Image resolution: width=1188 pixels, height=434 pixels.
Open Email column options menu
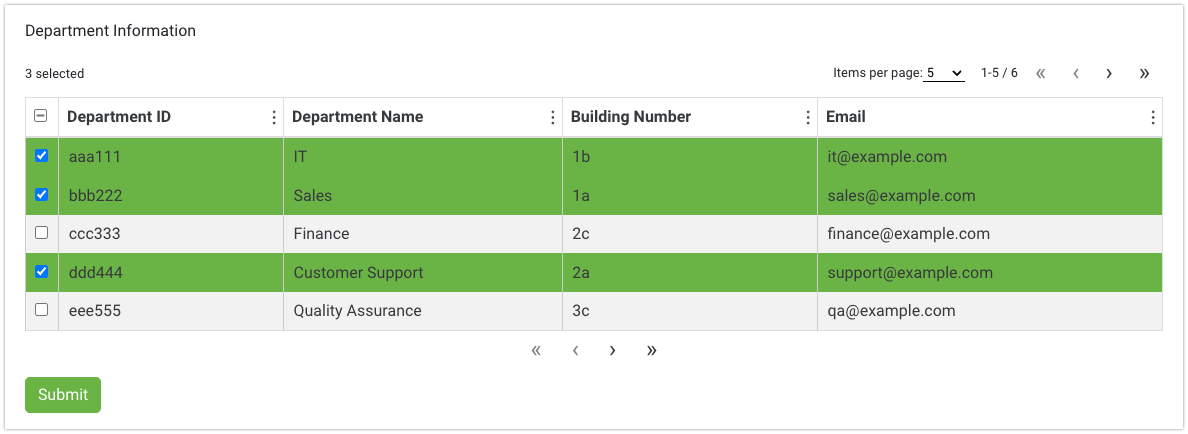click(x=1153, y=118)
